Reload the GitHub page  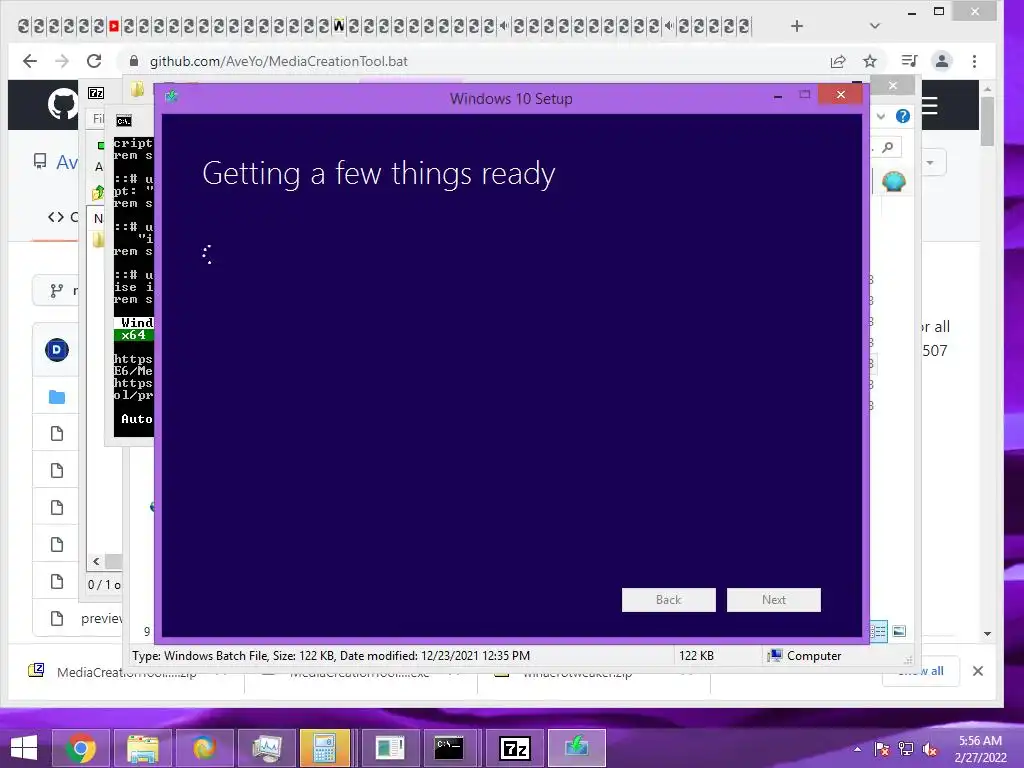coord(94,61)
